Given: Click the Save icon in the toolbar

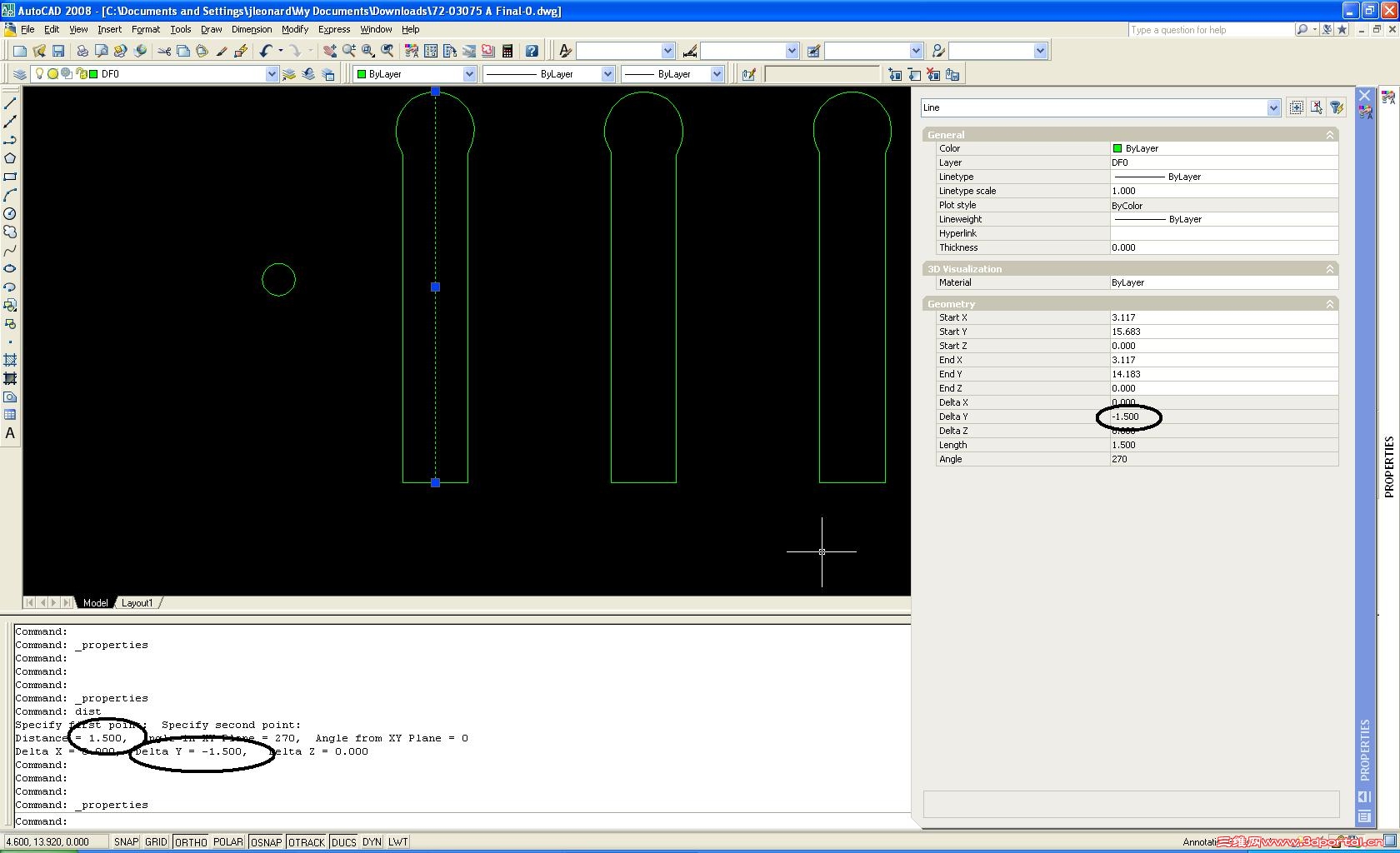Looking at the screenshot, I should click(x=58, y=51).
